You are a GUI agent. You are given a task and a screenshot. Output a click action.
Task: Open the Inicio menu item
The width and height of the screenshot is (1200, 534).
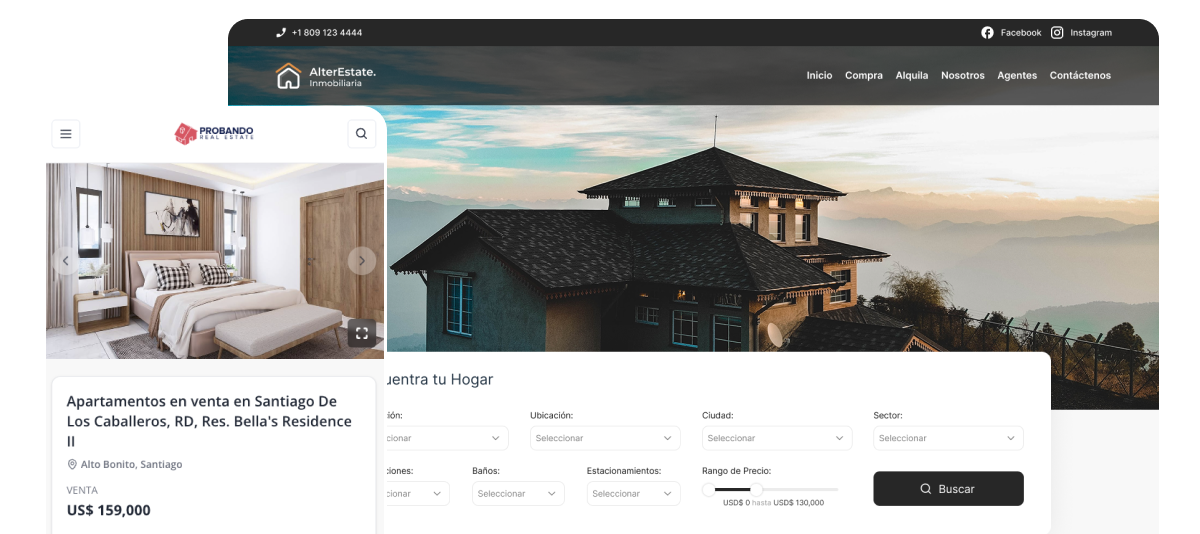click(x=819, y=76)
